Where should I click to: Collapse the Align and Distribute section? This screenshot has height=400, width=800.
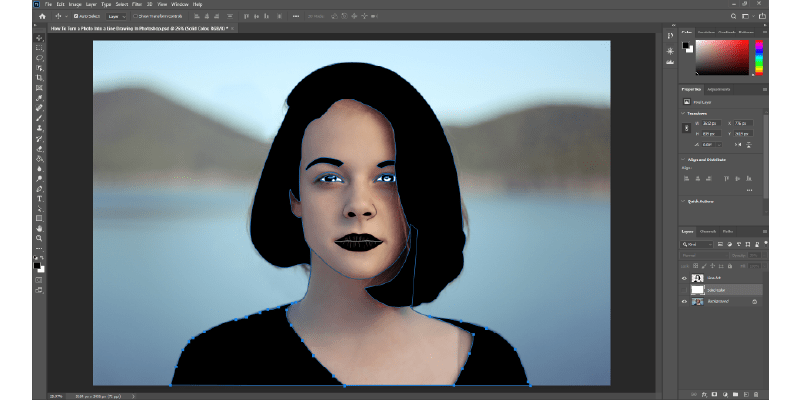click(684, 160)
